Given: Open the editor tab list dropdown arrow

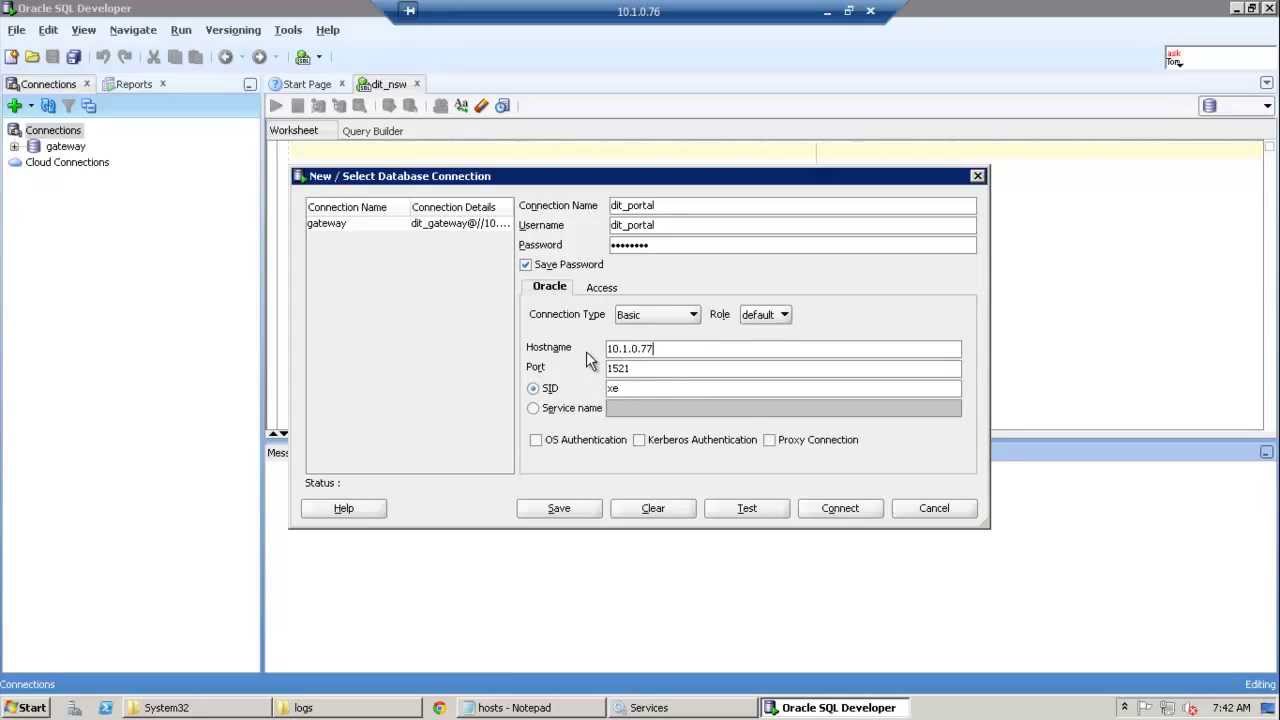Looking at the screenshot, I should coord(1267,83).
